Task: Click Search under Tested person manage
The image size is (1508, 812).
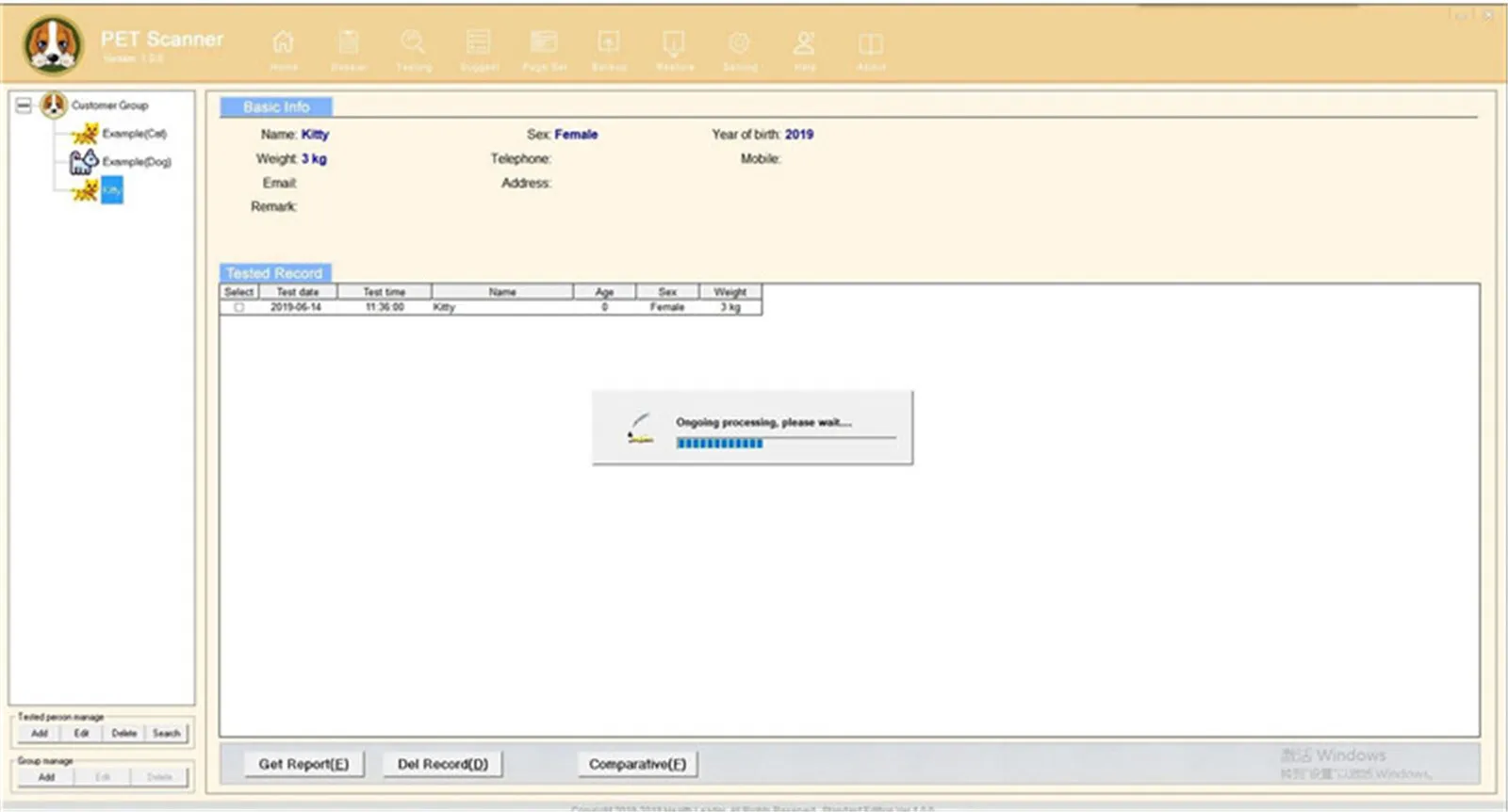Action: click(167, 734)
